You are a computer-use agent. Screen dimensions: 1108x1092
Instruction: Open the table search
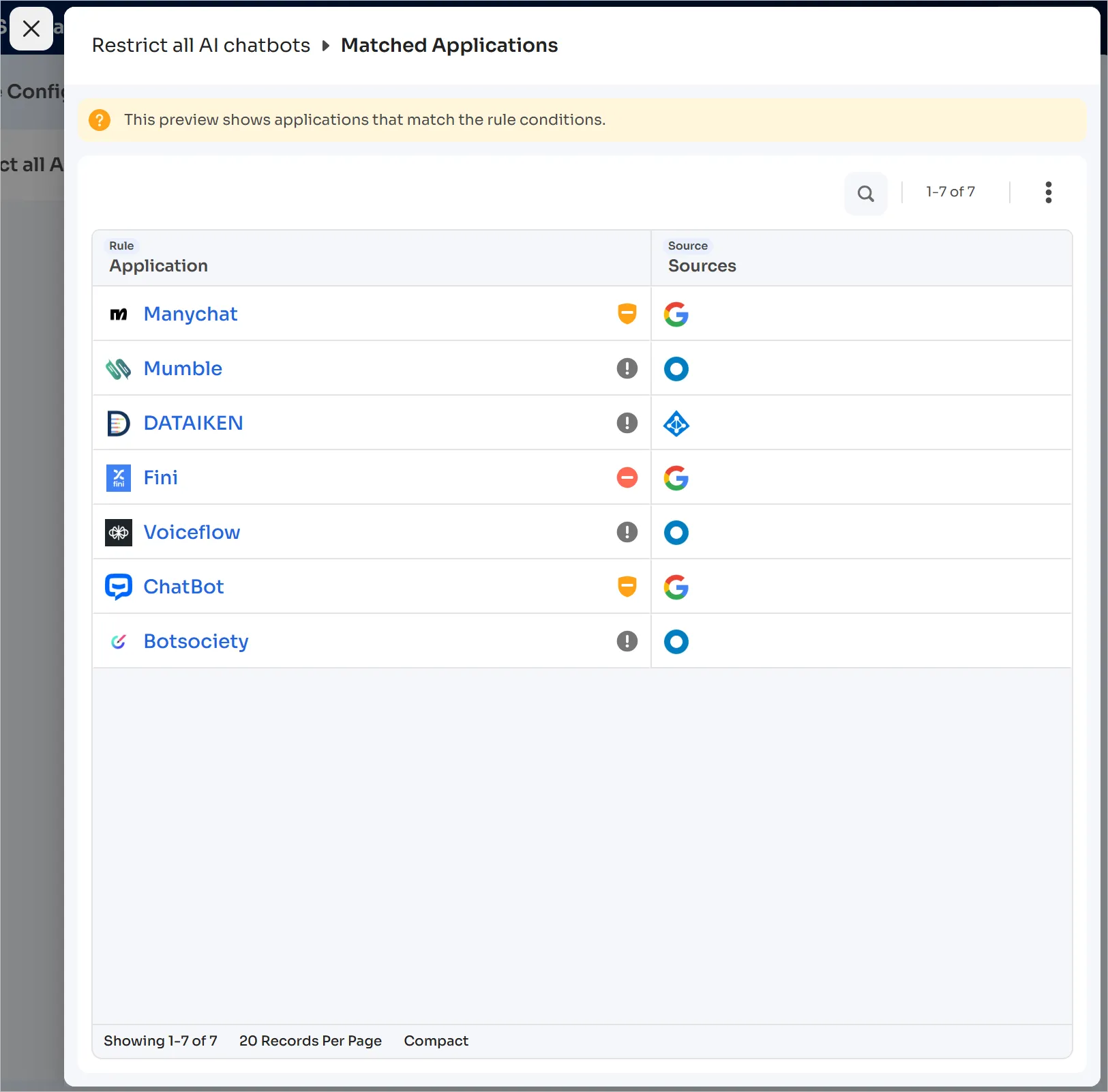point(866,194)
